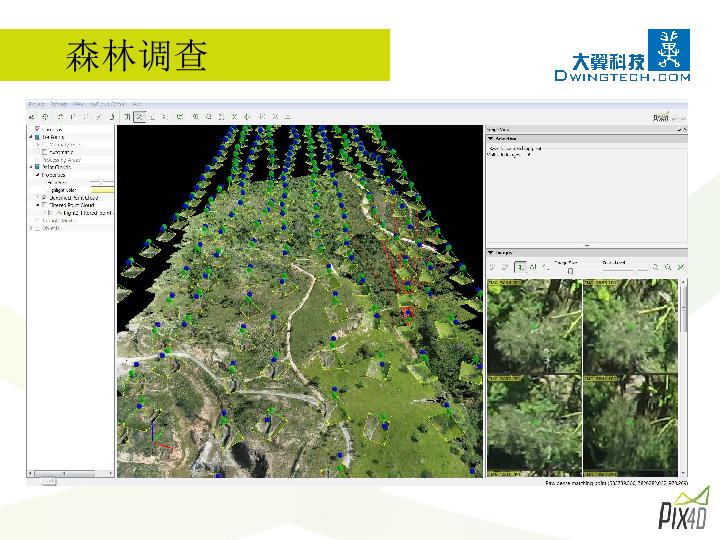Collapse the Tie Points tree node
This screenshot has width=720, height=540.
coord(30,137)
